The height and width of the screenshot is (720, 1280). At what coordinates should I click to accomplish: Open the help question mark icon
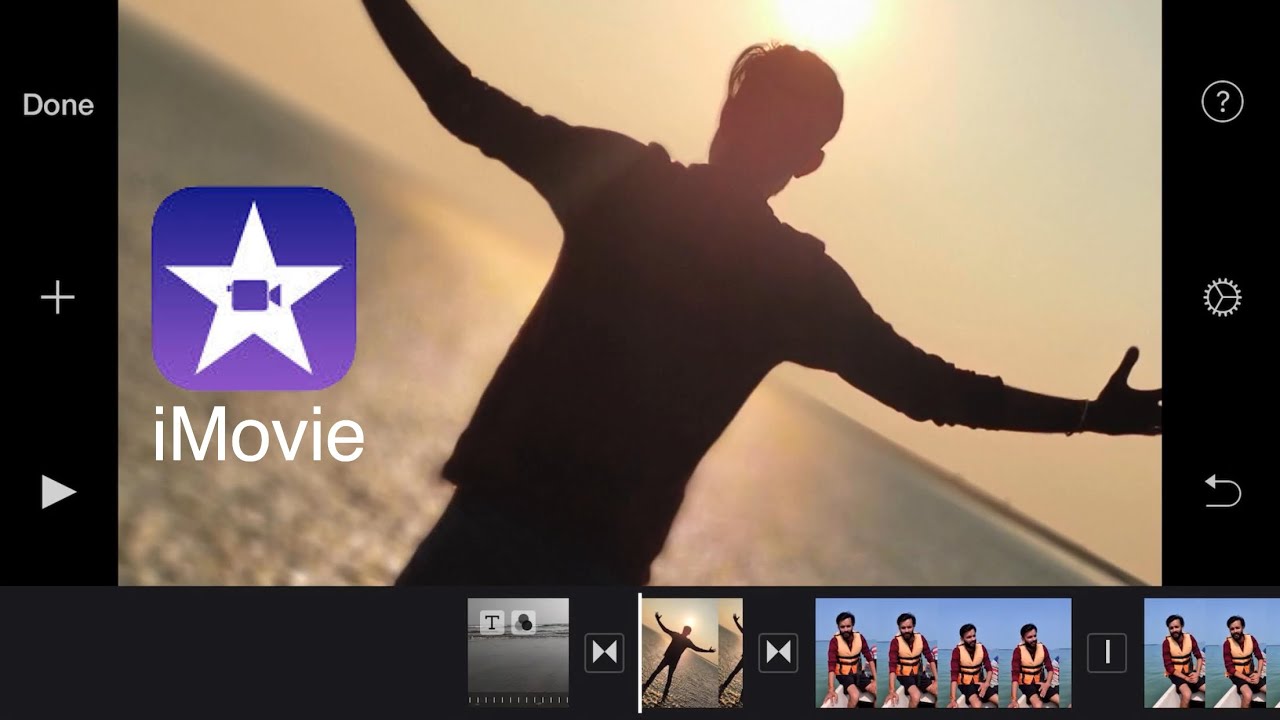tap(1222, 102)
